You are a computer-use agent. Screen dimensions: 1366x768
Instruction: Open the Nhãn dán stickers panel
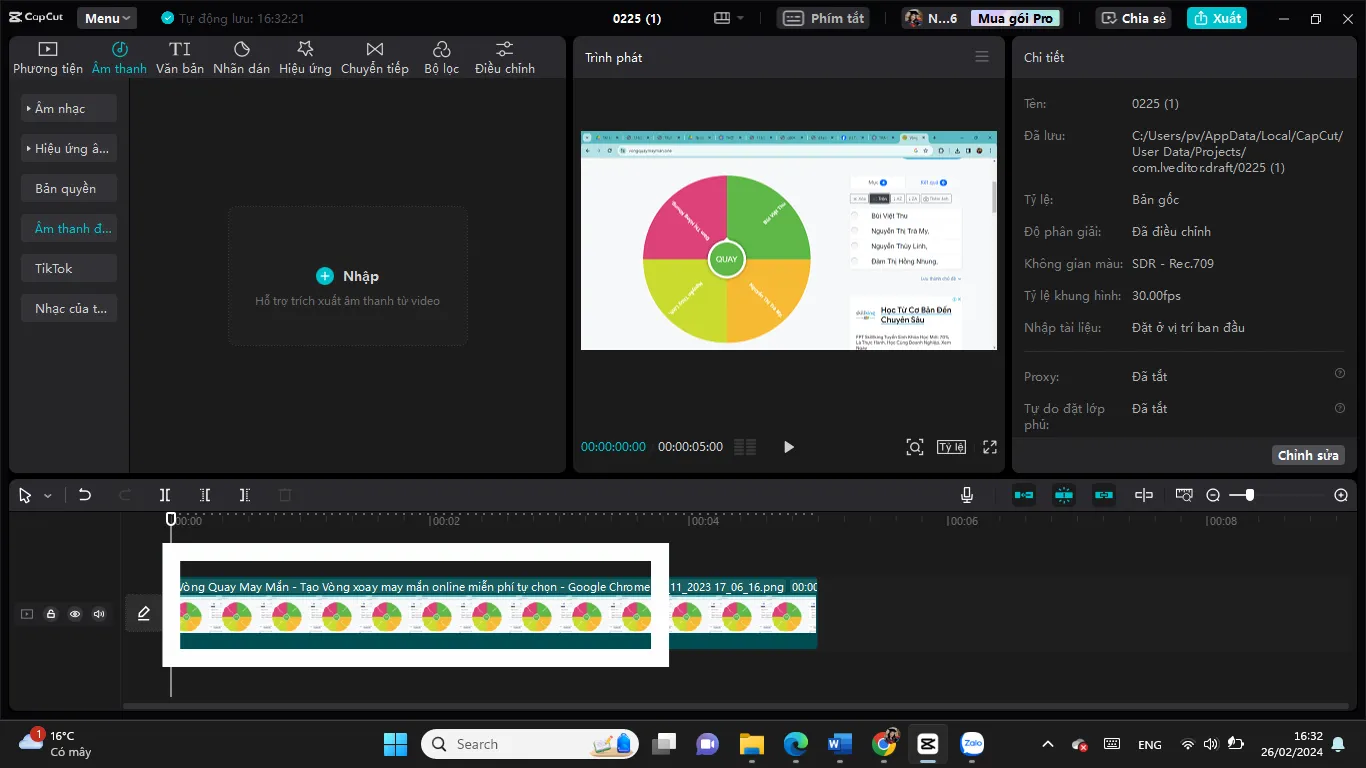click(241, 57)
